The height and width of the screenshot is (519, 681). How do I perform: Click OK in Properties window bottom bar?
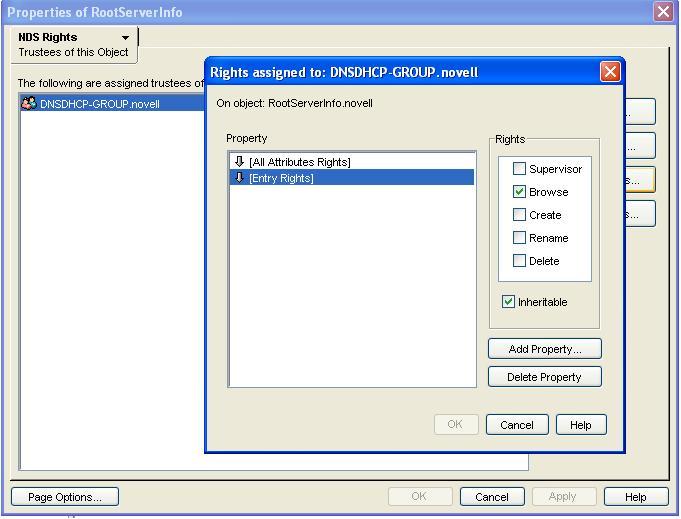click(420, 496)
